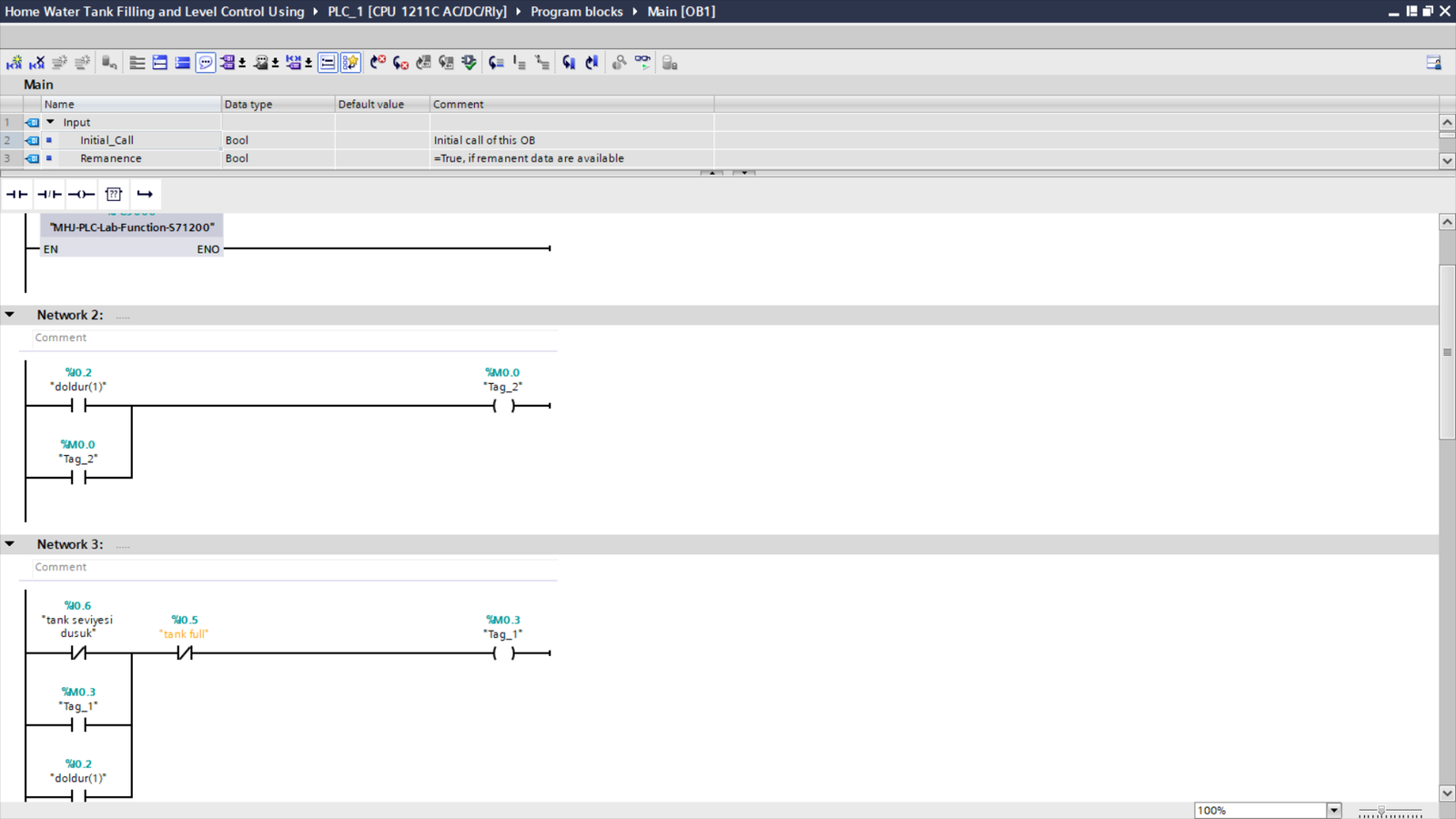Open the tag information dropdown arrow
The height and width of the screenshot is (819, 1456).
pos(275,63)
